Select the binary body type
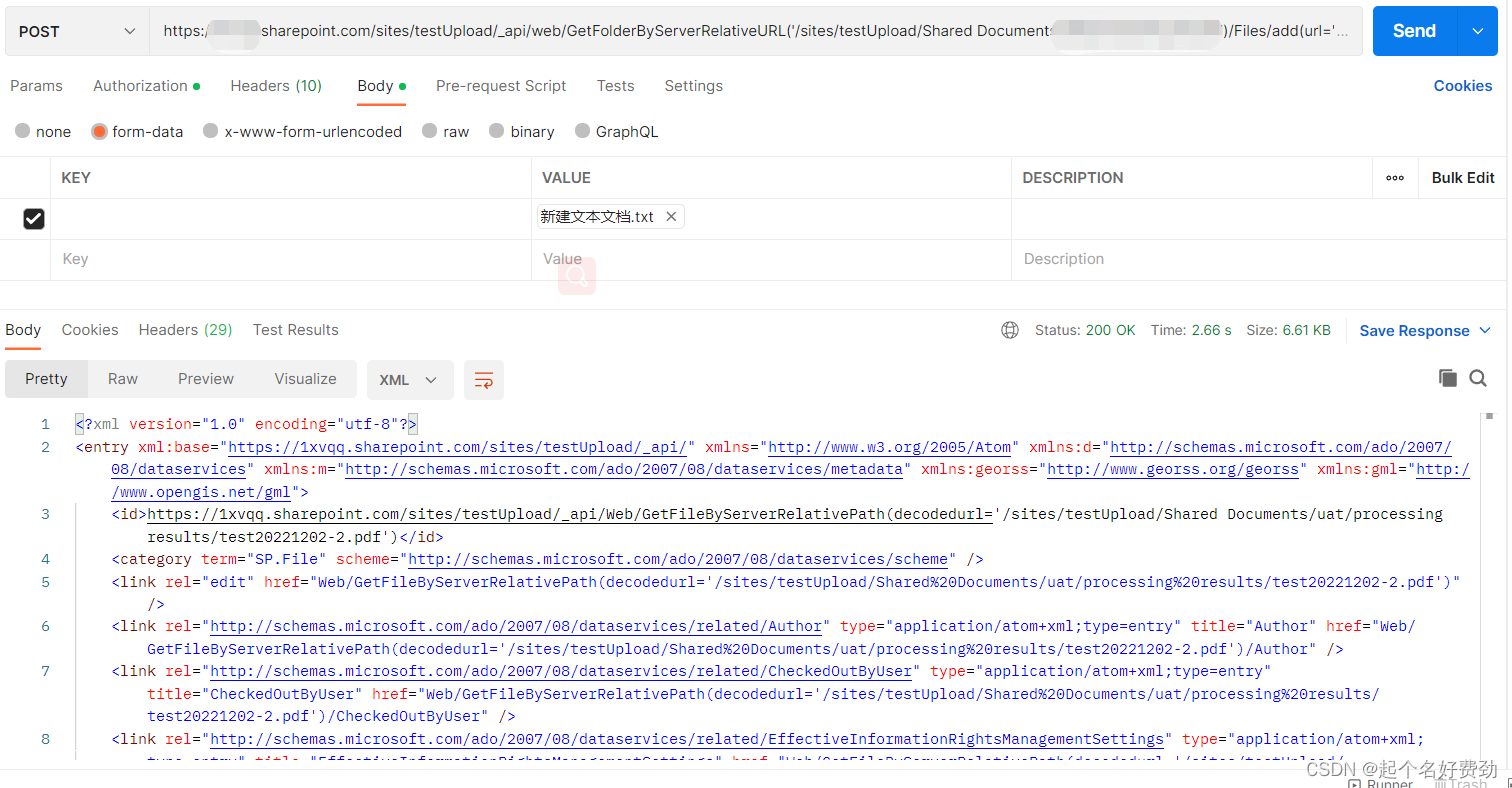 click(521, 131)
